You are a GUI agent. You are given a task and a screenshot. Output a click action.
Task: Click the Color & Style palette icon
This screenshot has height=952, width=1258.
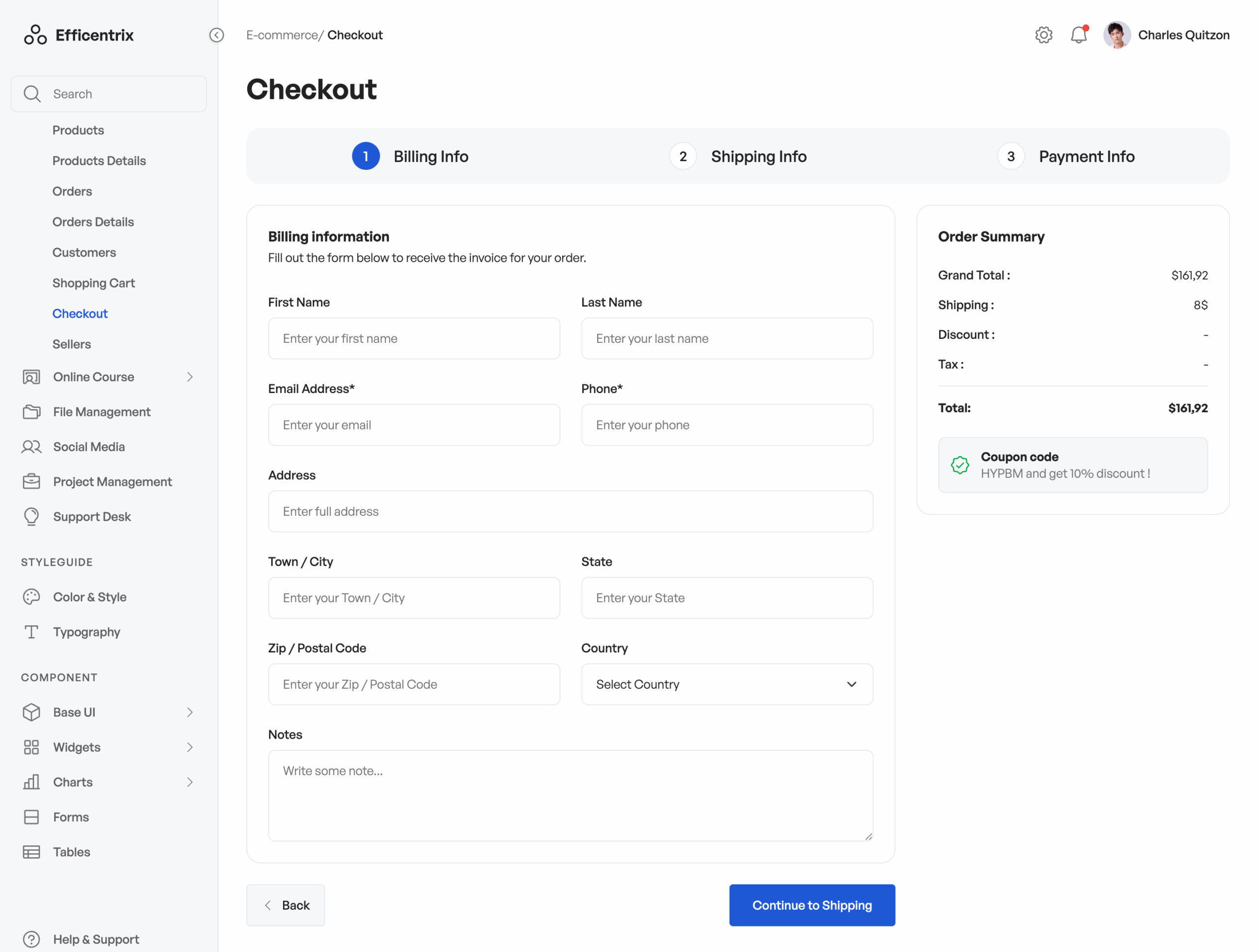(x=31, y=597)
